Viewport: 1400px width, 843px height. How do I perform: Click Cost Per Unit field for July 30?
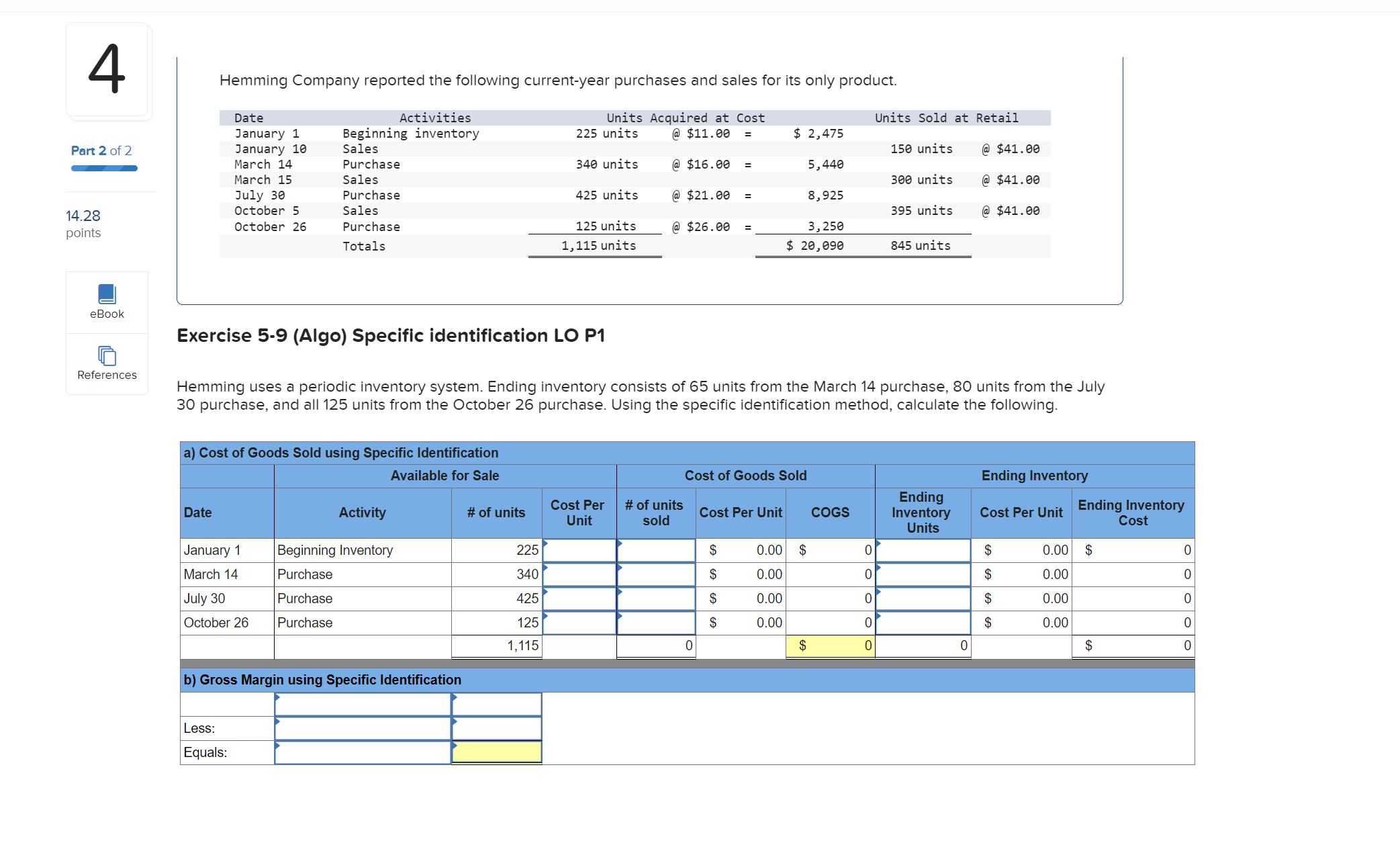click(579, 598)
